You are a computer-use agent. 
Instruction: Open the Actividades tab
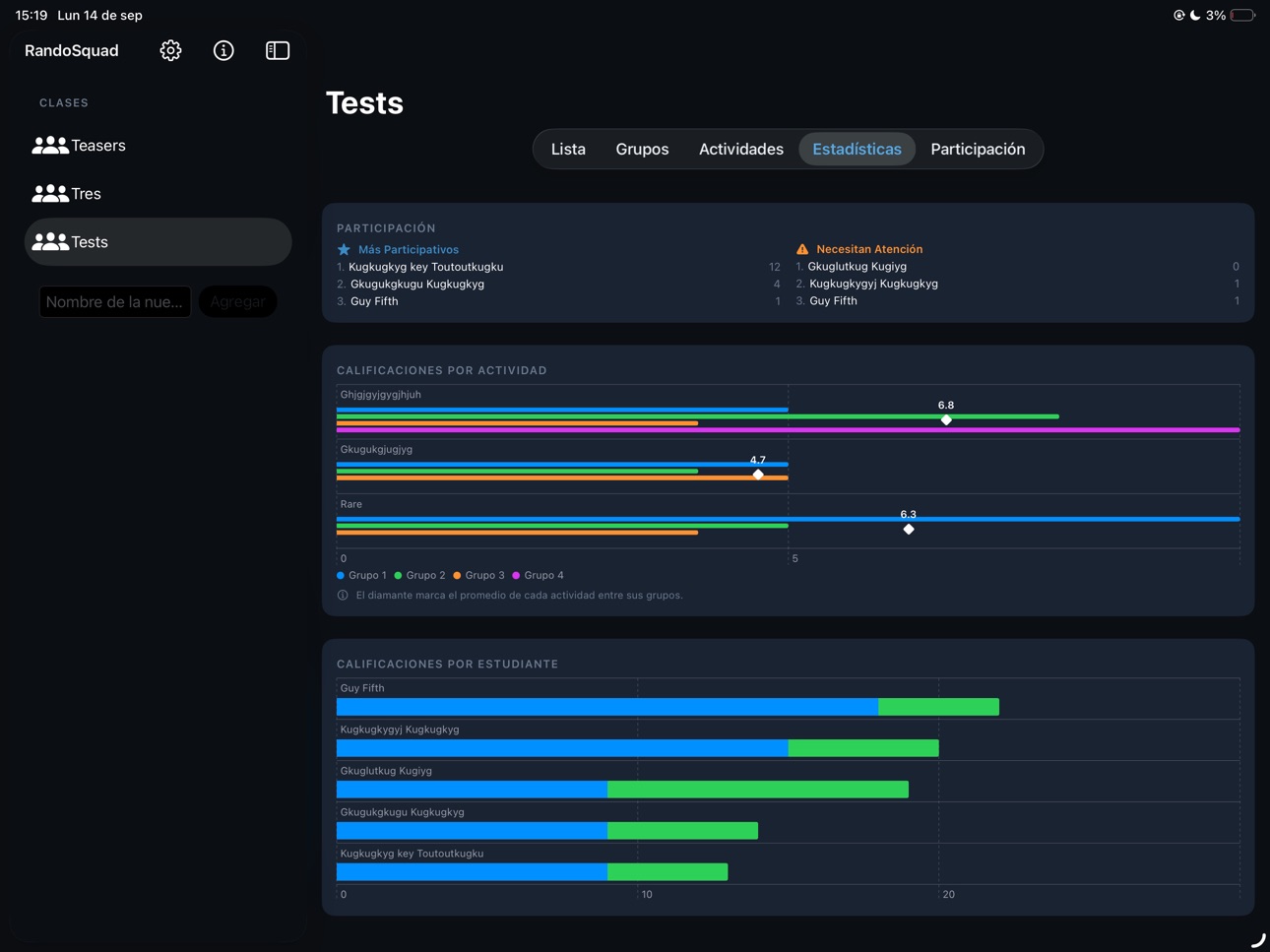tap(741, 149)
